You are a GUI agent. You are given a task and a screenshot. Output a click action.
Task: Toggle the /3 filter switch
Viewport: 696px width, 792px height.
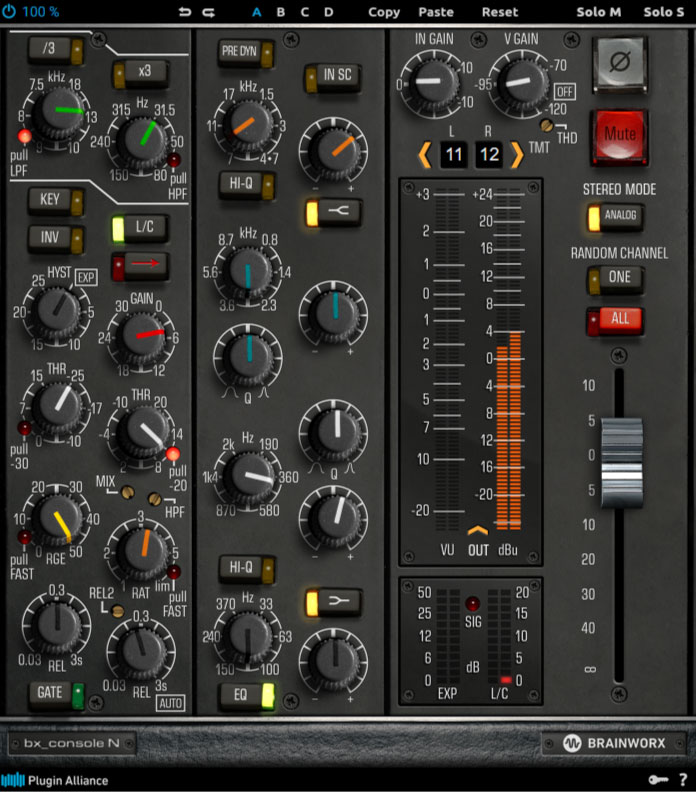[x=56, y=50]
